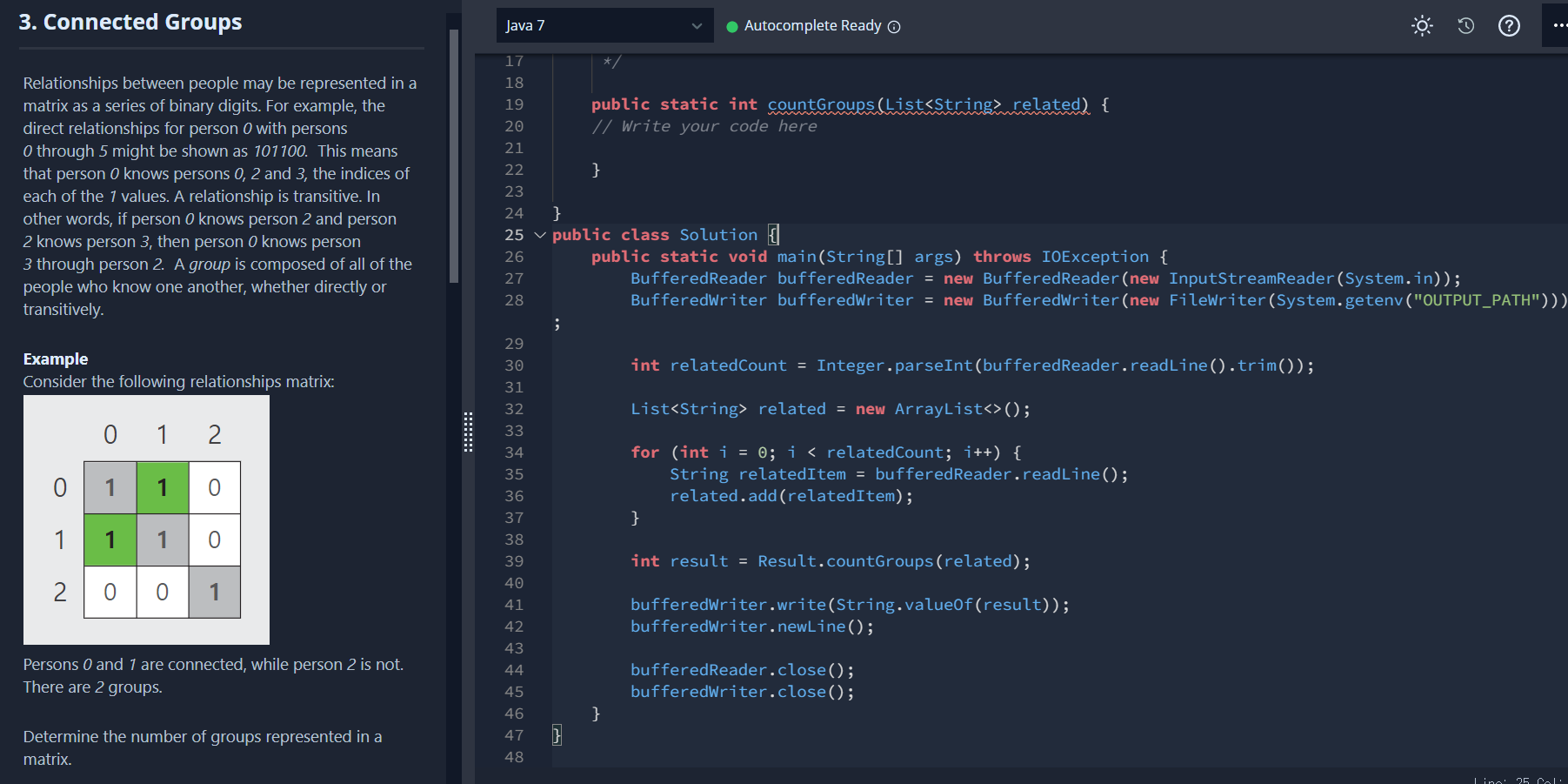Click the Connected Groups problem heading
This screenshot has width=1568, height=784.
point(131,22)
